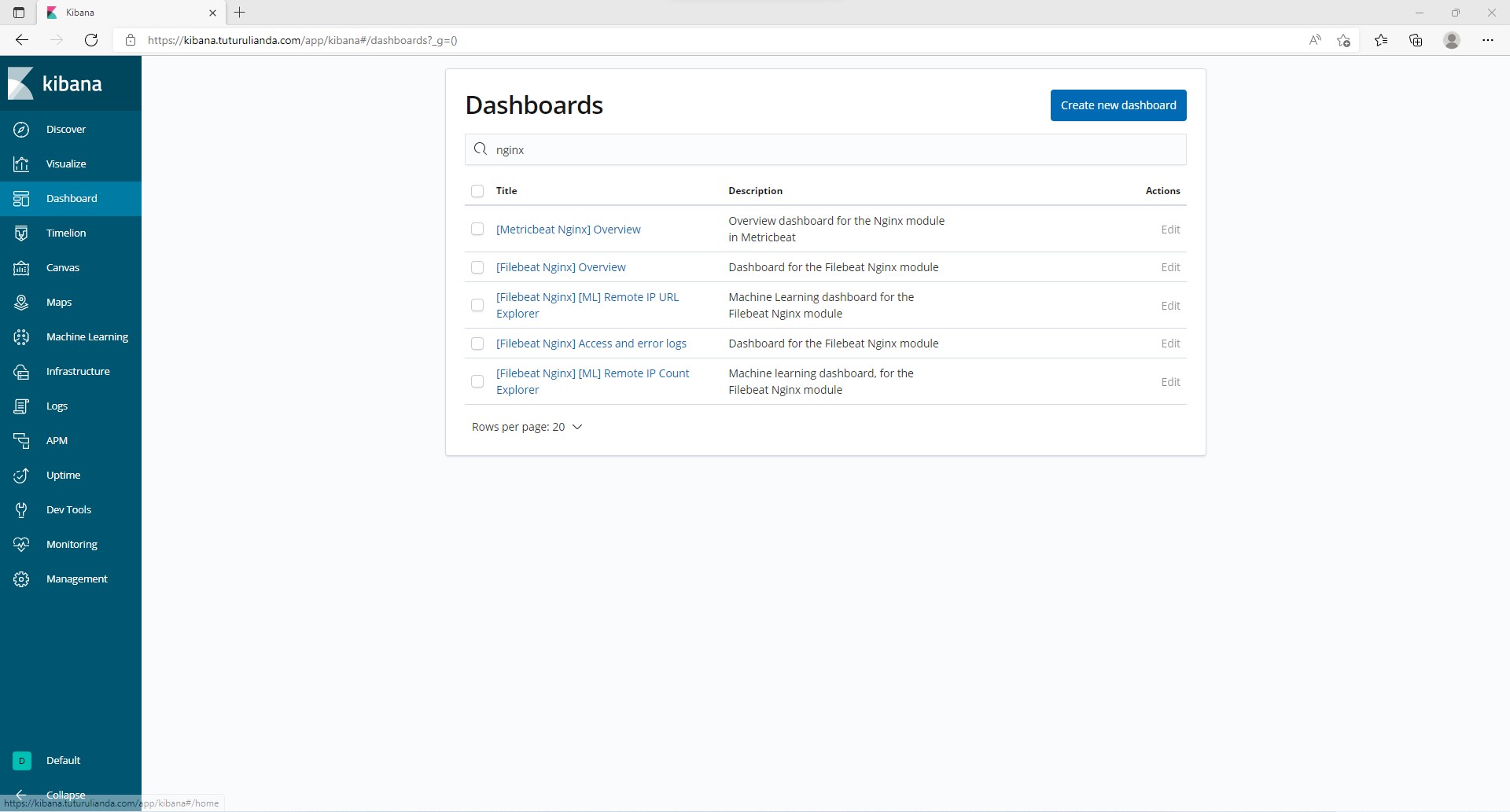Open [Filebeat Nginx] [ML] Remote IP URL Explorer link
The width and height of the screenshot is (1510, 812).
click(x=587, y=305)
